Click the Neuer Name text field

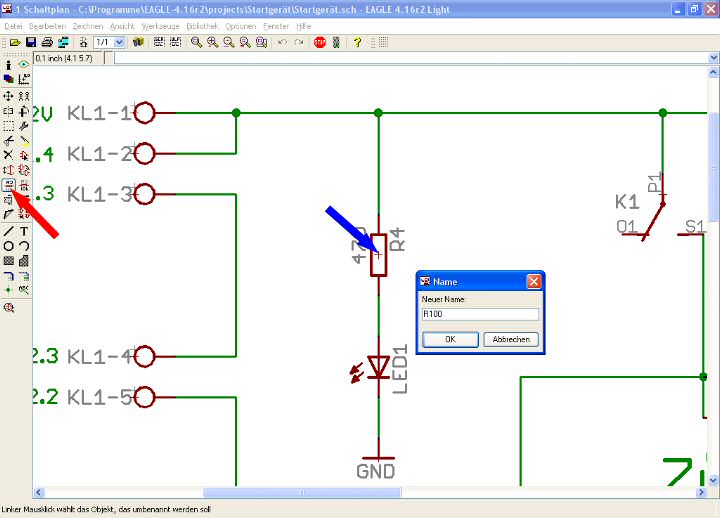(x=480, y=314)
